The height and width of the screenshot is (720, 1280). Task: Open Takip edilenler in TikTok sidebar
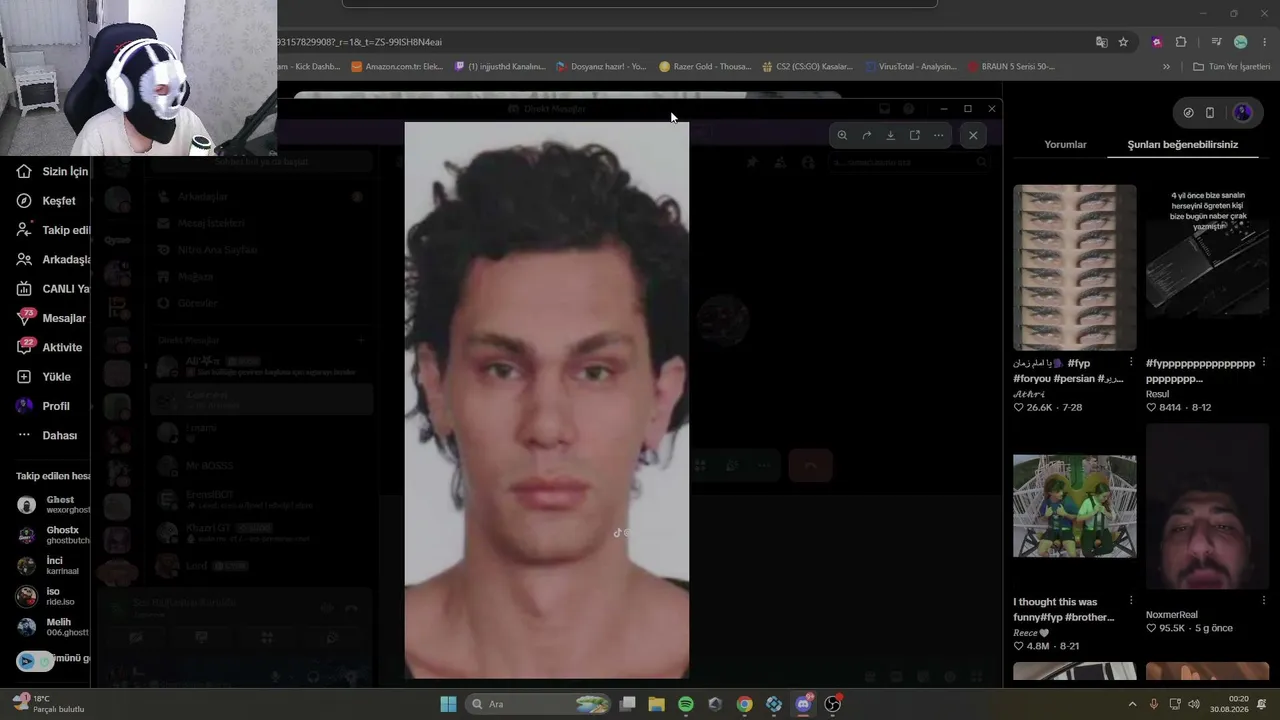(52, 230)
